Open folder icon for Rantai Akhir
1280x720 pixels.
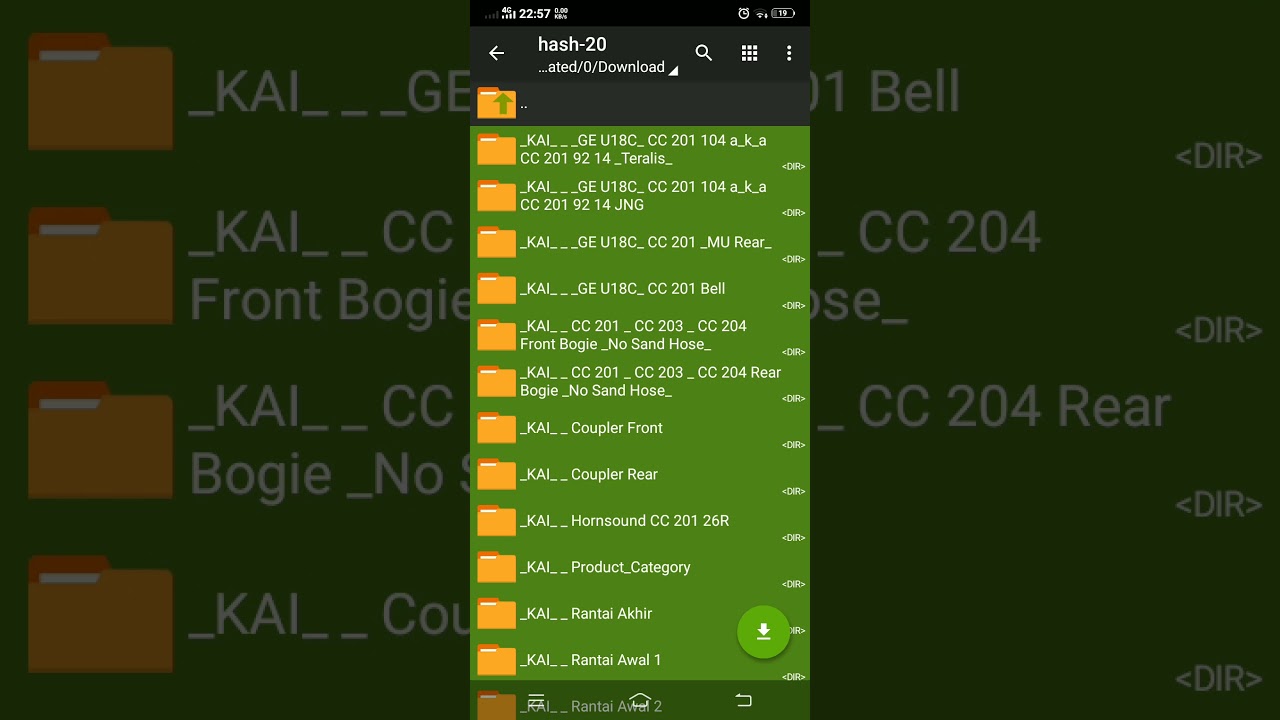tap(496, 613)
